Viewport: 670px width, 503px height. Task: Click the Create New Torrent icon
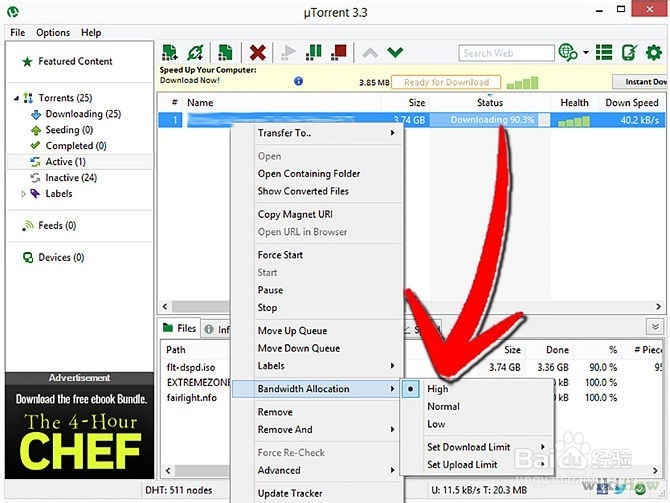pos(225,53)
